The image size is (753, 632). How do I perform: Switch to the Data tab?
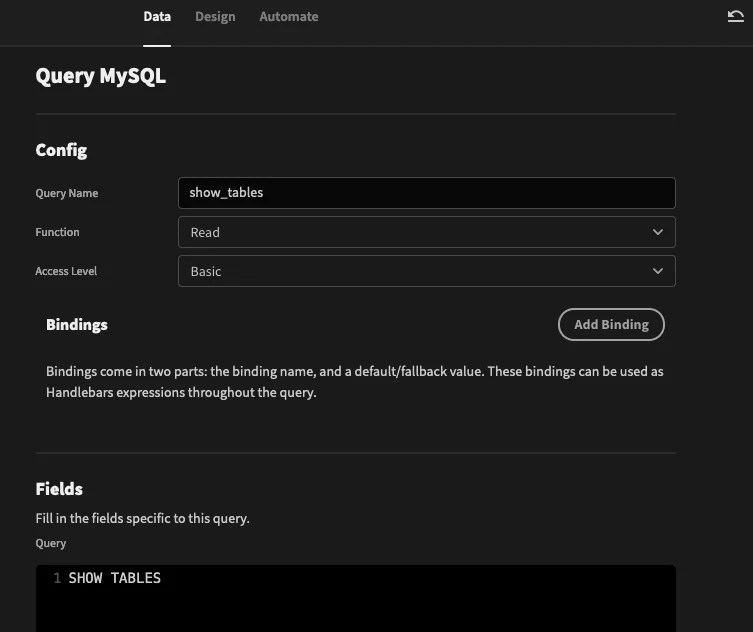tap(157, 17)
